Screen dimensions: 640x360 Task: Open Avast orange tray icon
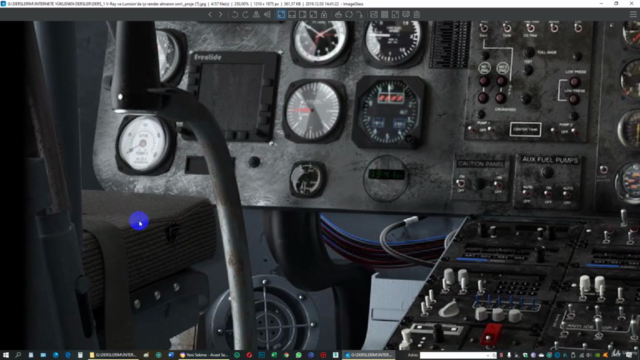[605, 355]
